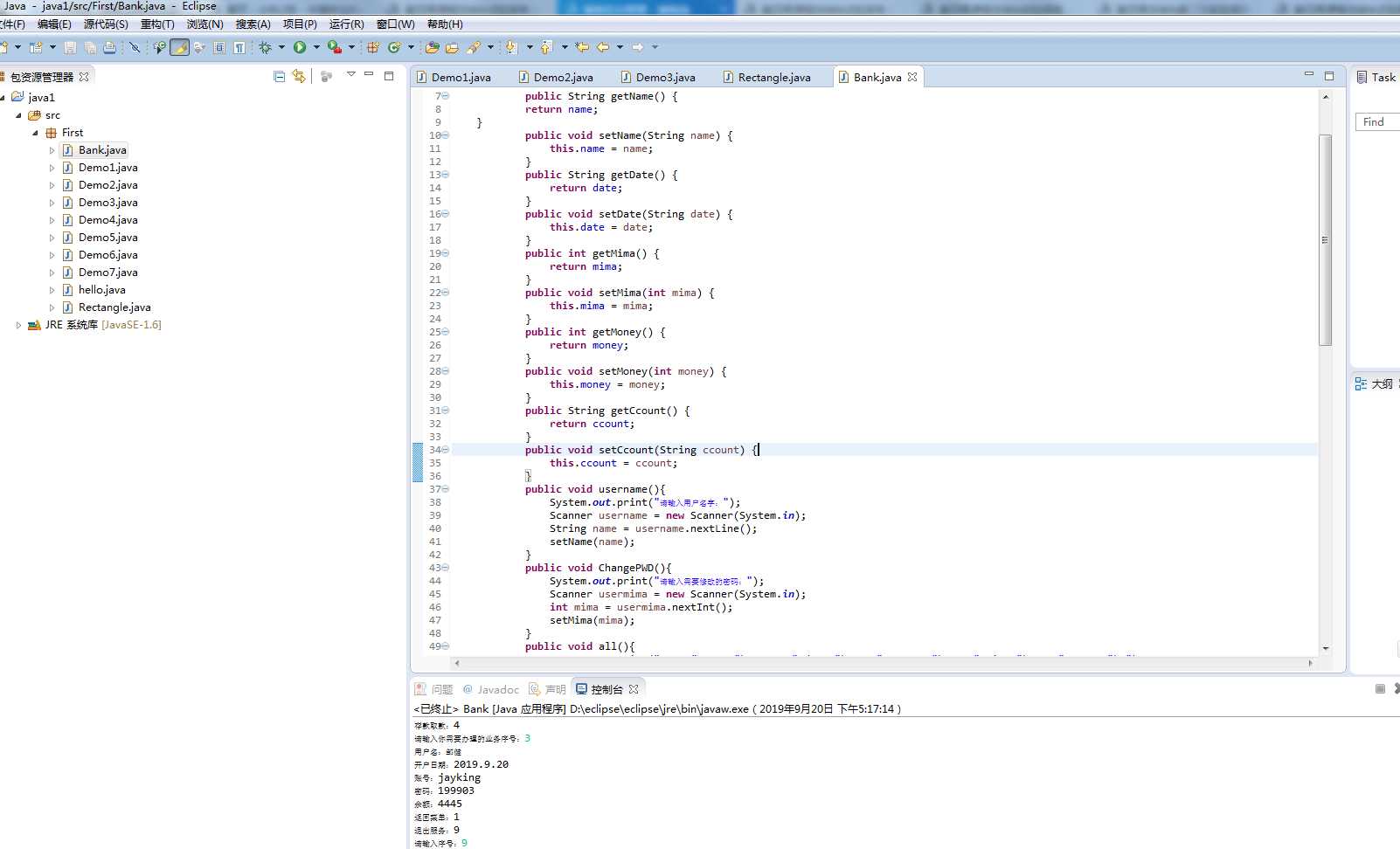Expand Bank.java tree item arrow

click(52, 150)
